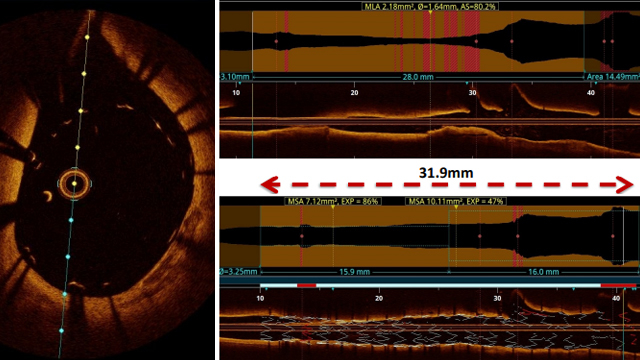Screen dimensions: 640x360
Task: Click left red segment on apposition bar
Action: point(306,285)
